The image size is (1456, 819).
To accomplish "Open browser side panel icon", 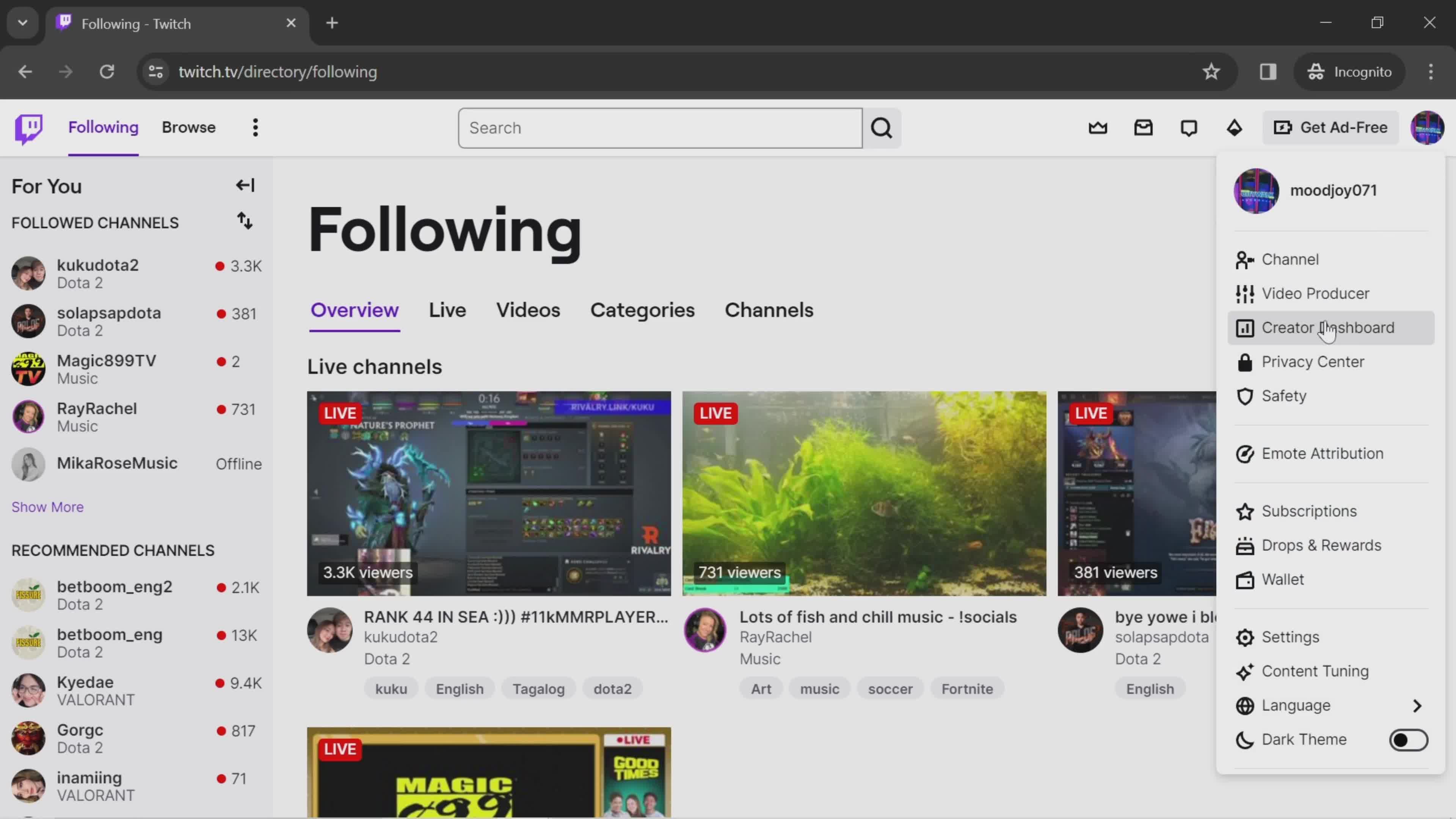I will [x=1268, y=72].
